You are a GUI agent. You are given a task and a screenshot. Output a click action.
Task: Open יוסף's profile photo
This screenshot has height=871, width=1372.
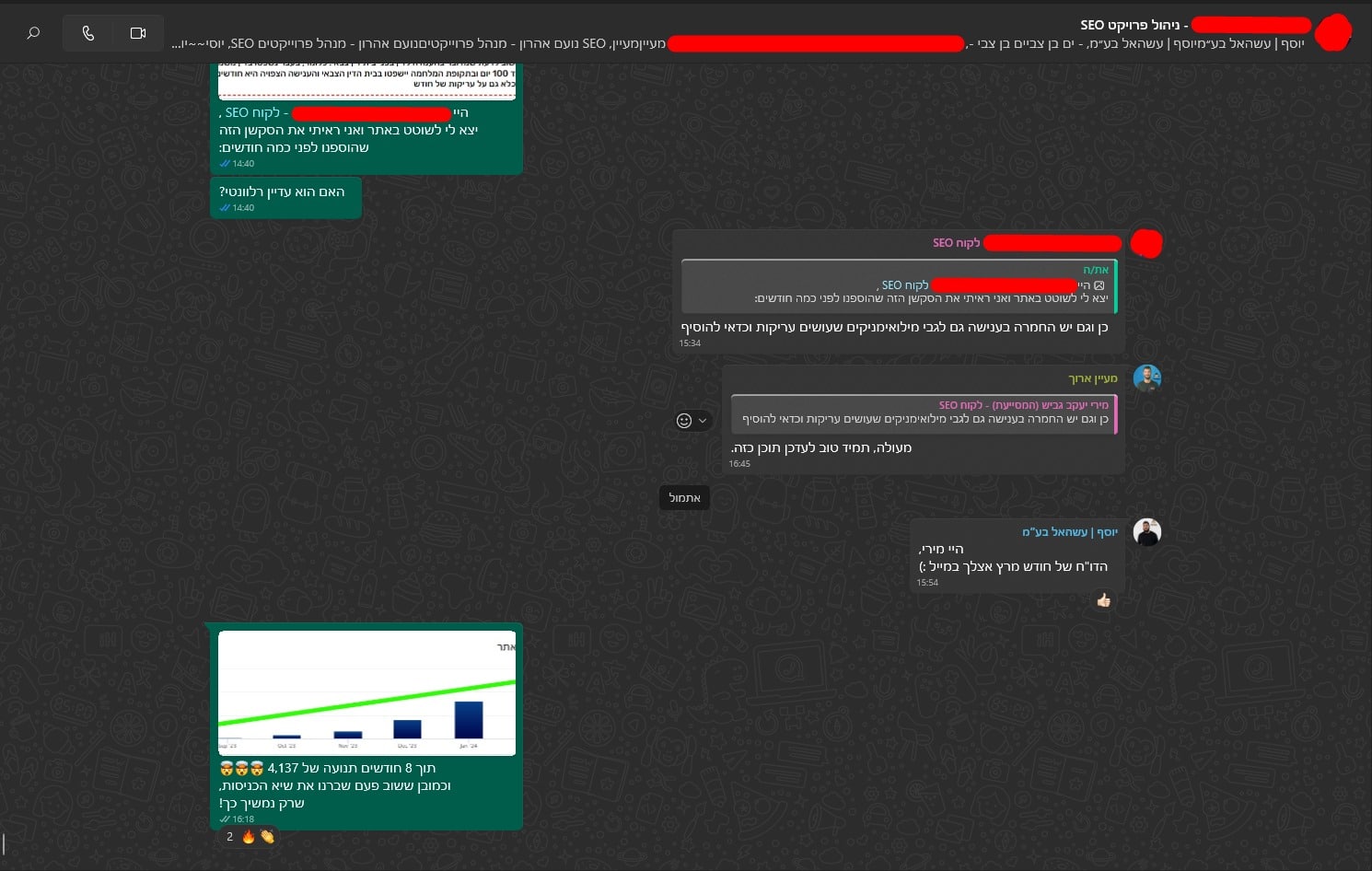(x=1146, y=532)
